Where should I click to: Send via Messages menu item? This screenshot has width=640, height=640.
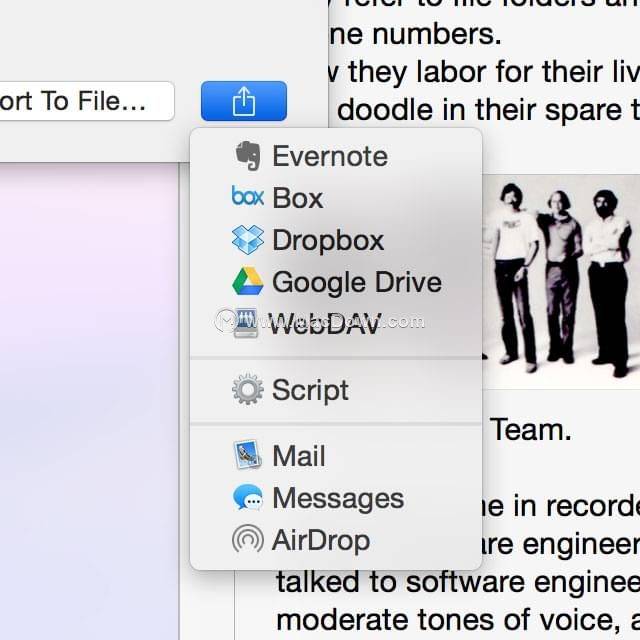[337, 498]
